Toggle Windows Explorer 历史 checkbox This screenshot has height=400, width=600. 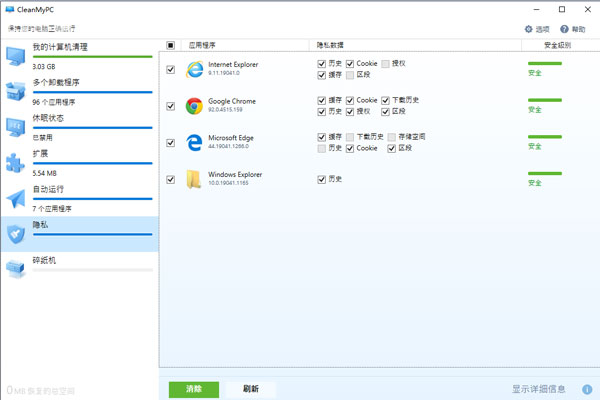tap(322, 179)
